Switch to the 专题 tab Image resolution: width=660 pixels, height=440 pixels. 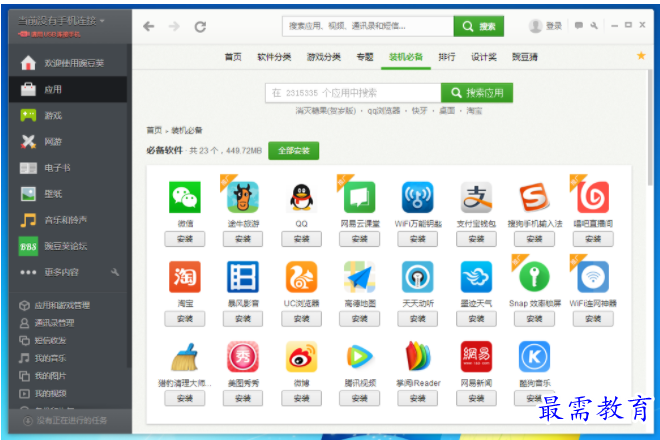(365, 57)
